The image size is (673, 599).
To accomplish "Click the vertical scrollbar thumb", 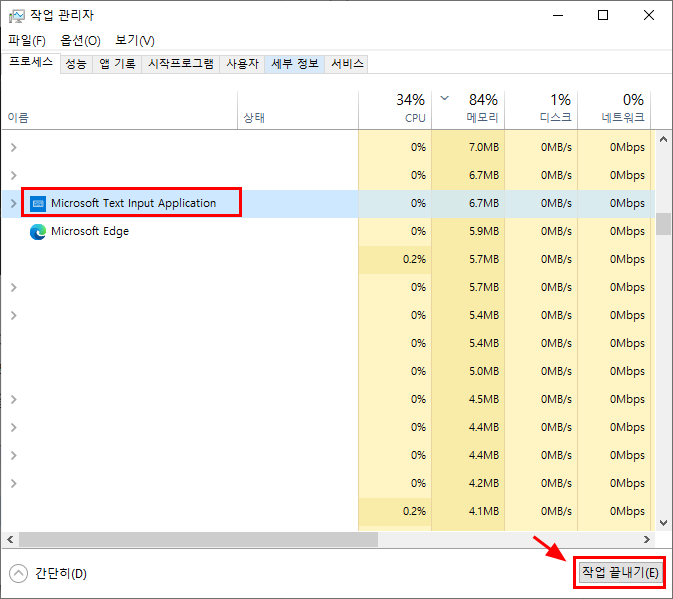I will [x=663, y=224].
